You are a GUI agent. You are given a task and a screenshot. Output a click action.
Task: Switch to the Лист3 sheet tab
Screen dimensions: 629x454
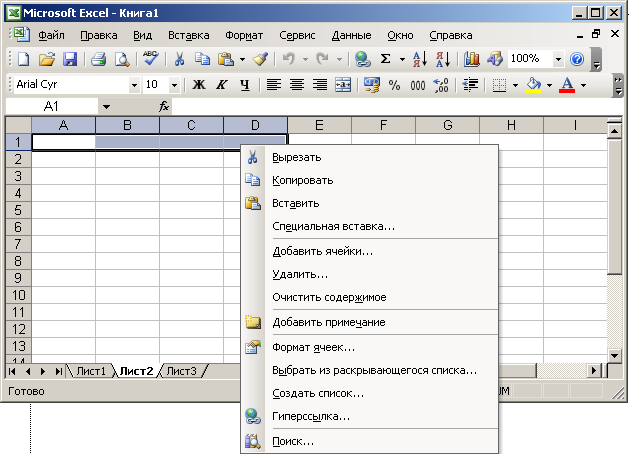[x=182, y=371]
